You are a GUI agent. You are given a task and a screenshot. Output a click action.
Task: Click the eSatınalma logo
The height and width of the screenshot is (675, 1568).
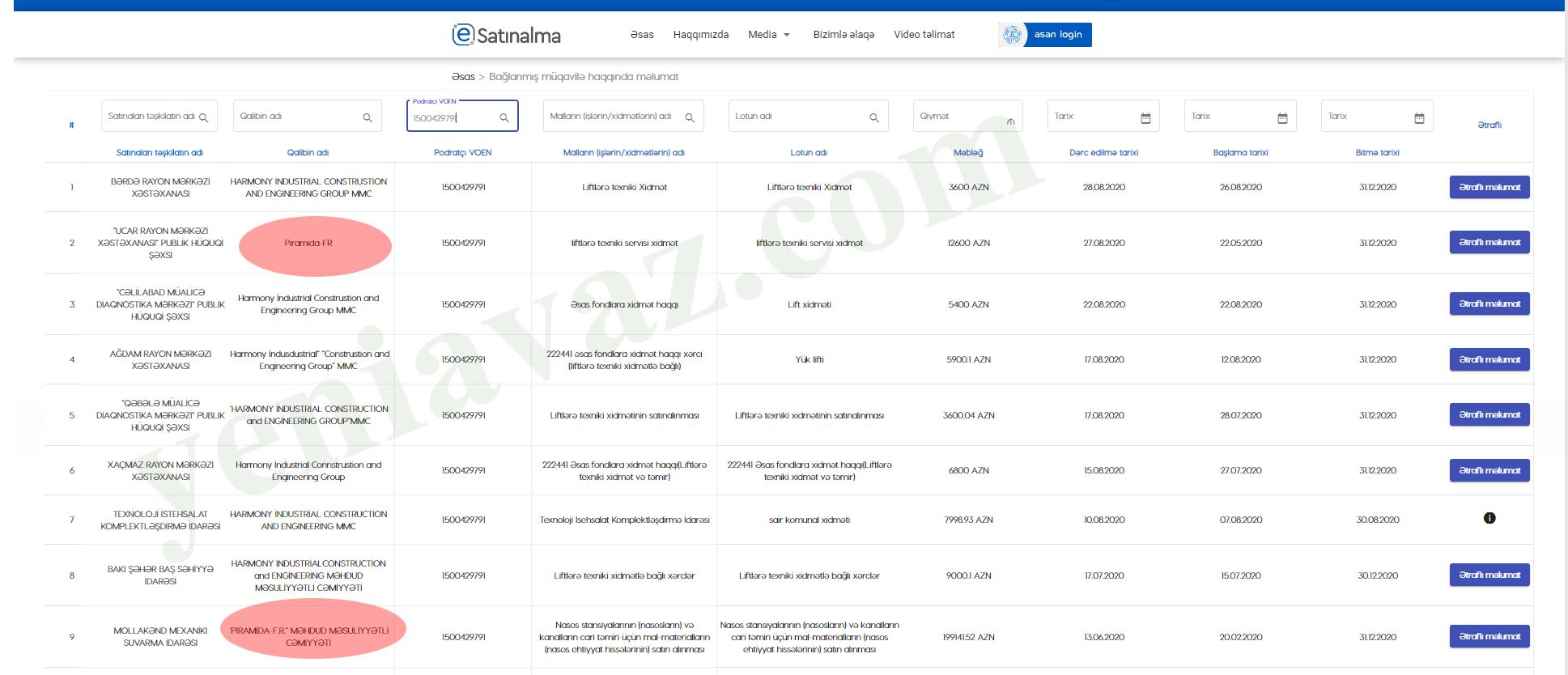click(x=507, y=35)
